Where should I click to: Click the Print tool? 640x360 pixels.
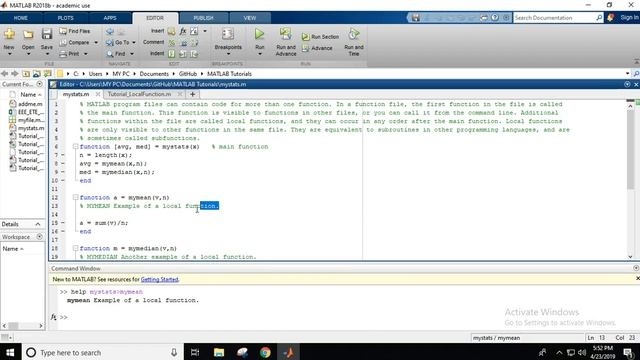tap(70, 53)
